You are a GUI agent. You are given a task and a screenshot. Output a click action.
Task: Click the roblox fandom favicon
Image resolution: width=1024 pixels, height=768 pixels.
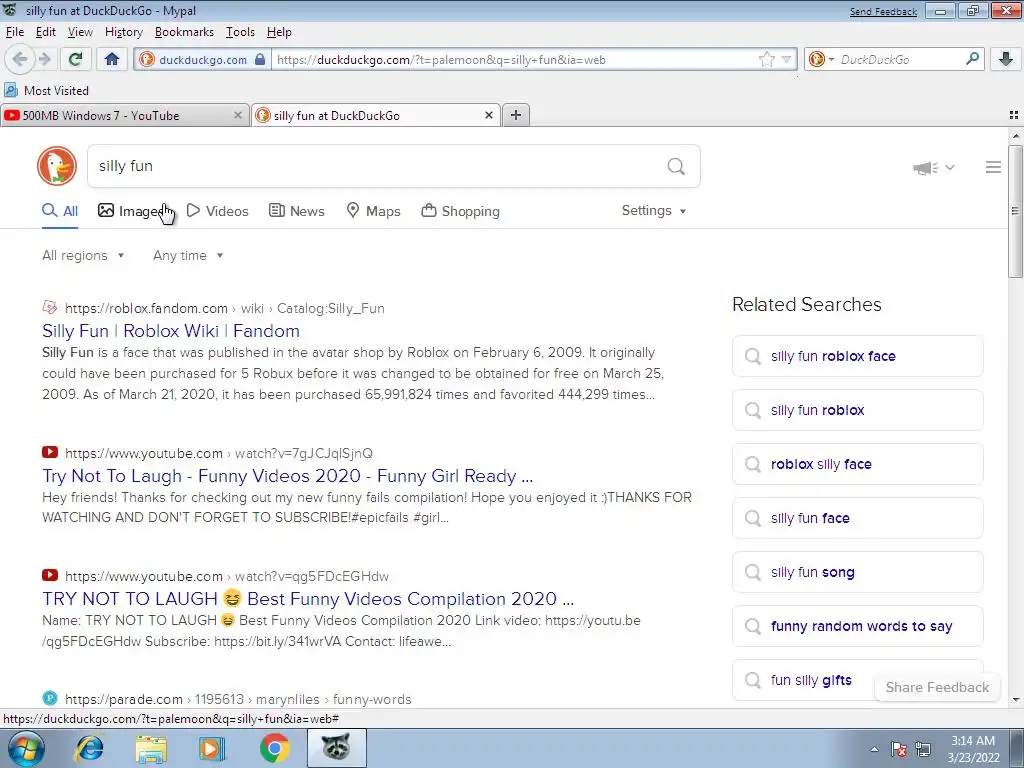50,307
